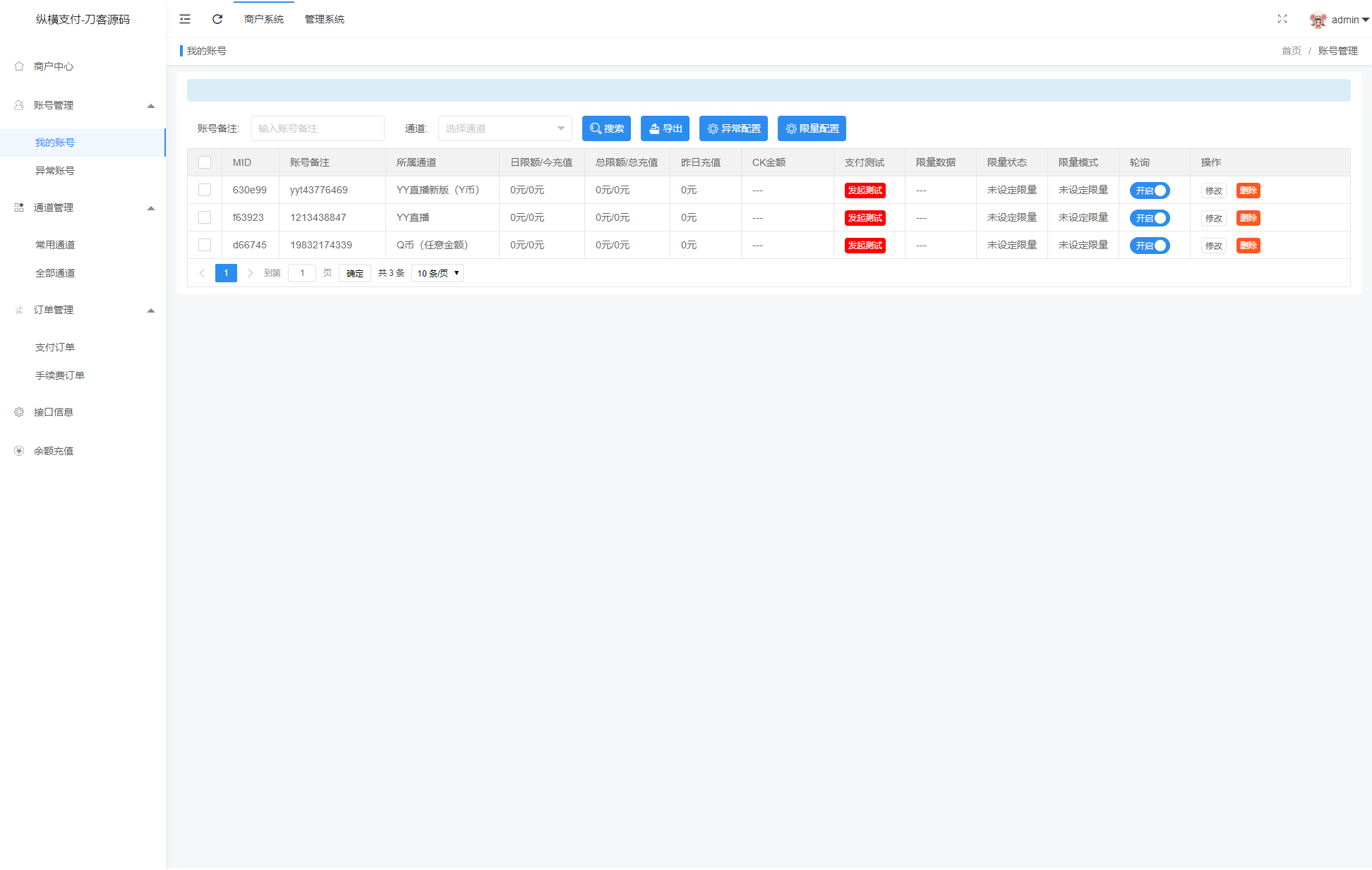This screenshot has height=870, width=1372.
Task: Click the gear icon next to 接口信息
Action: click(x=19, y=412)
